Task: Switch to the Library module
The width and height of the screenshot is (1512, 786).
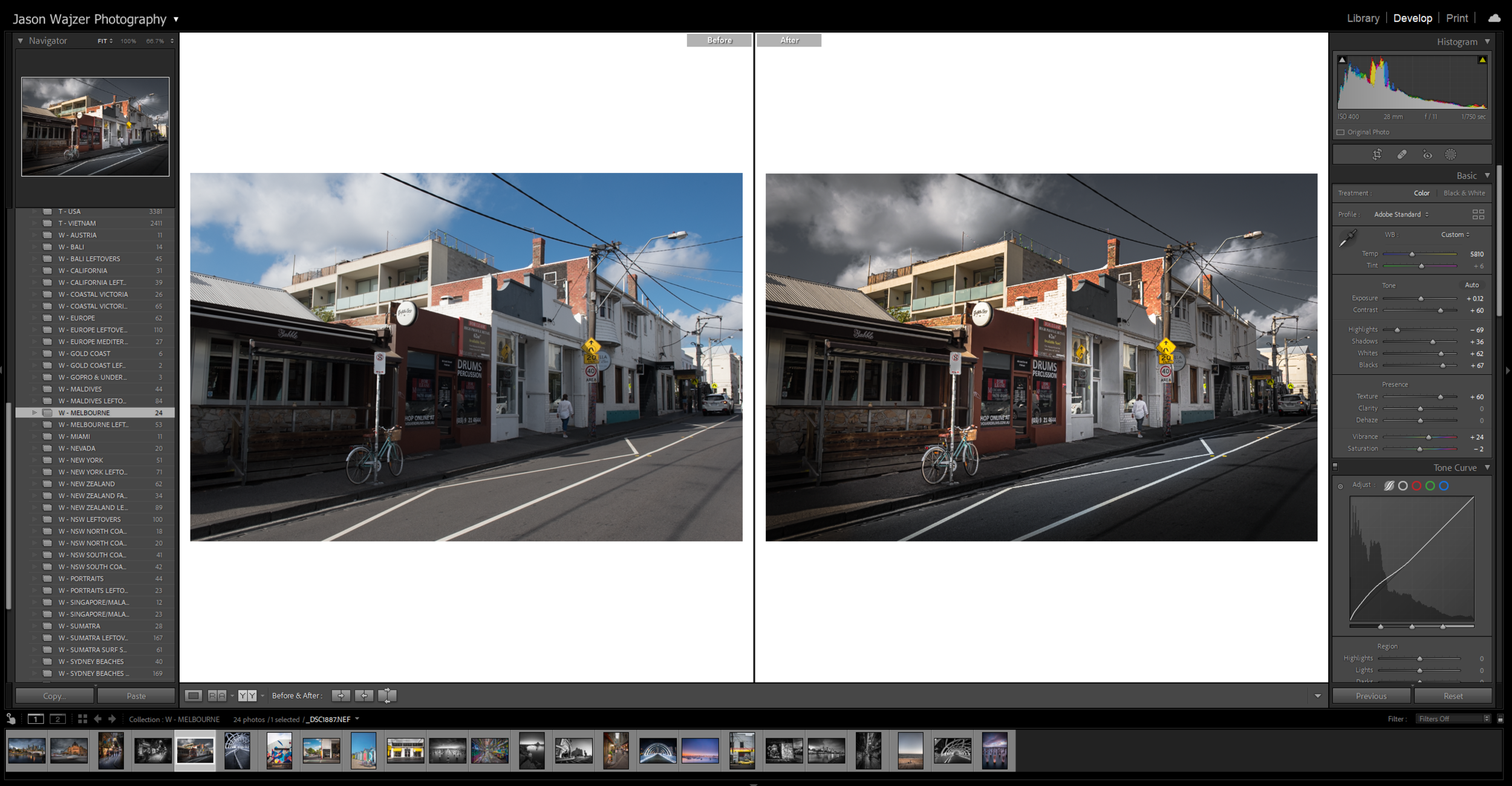Action: 1363,18
